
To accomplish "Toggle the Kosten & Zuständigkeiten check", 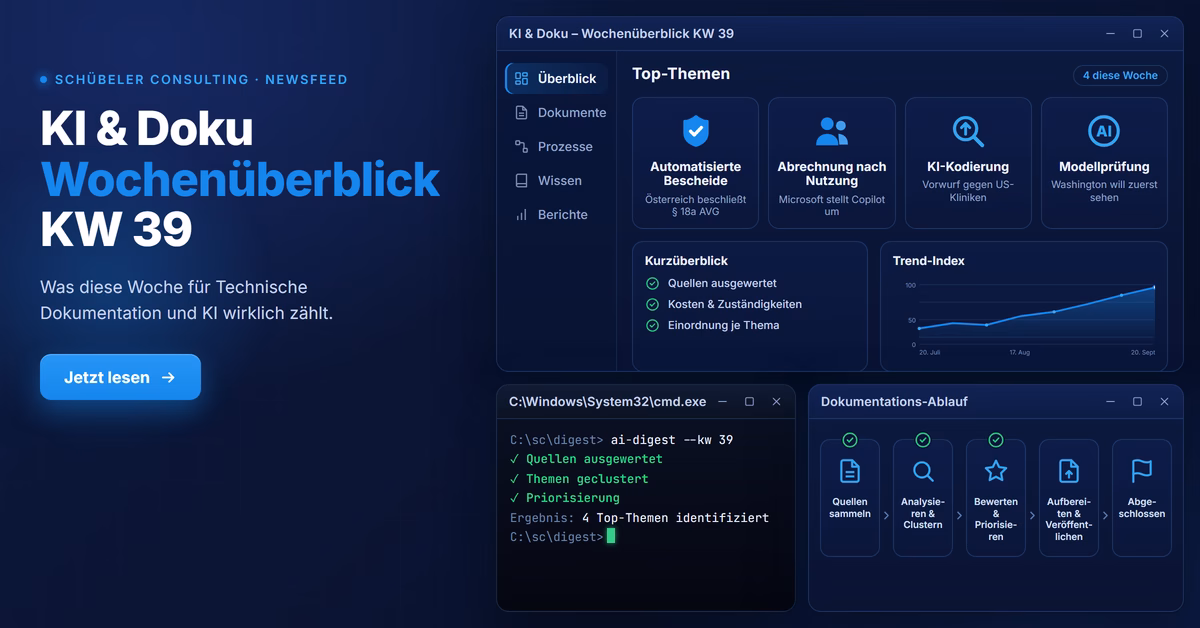I will coord(652,304).
